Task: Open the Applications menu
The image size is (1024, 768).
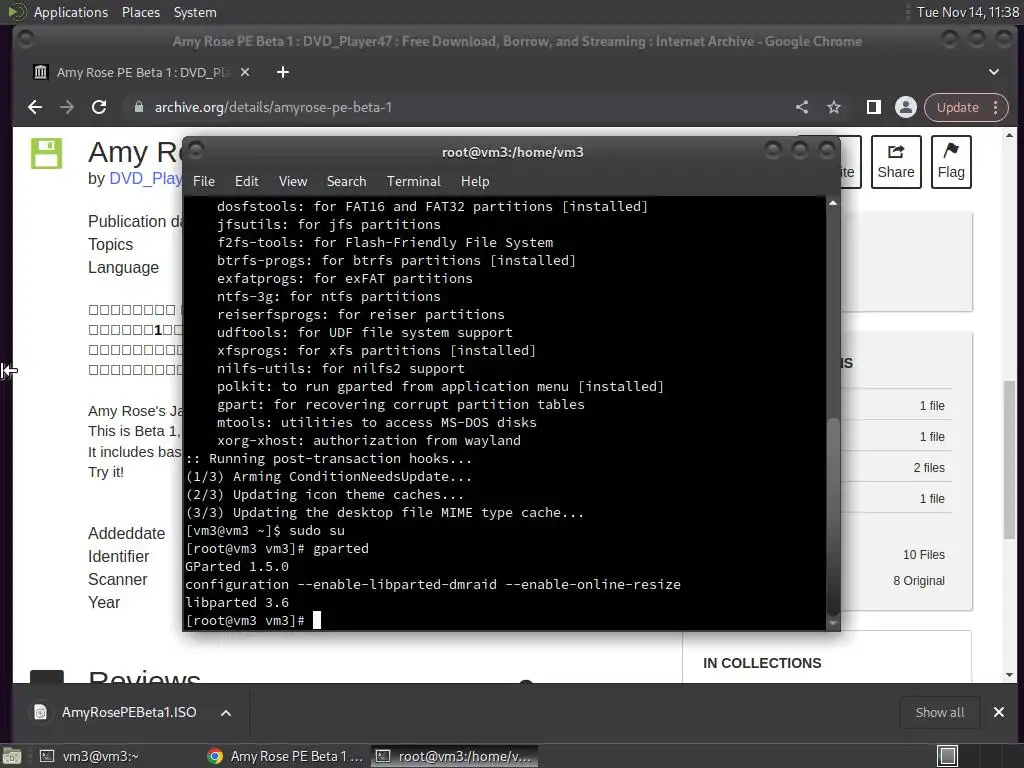Action: click(x=71, y=12)
